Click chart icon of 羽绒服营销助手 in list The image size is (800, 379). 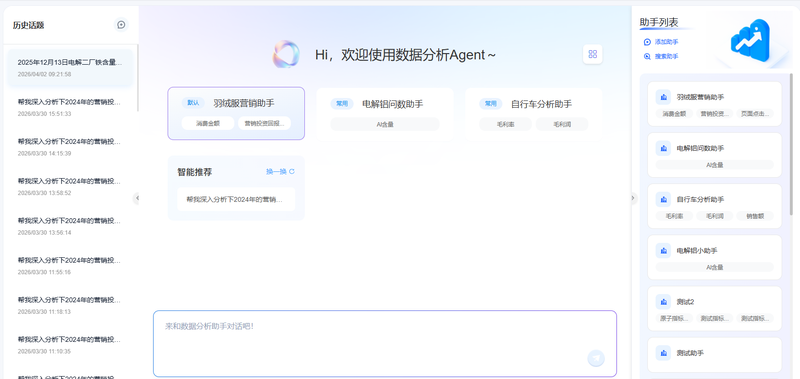coord(663,97)
